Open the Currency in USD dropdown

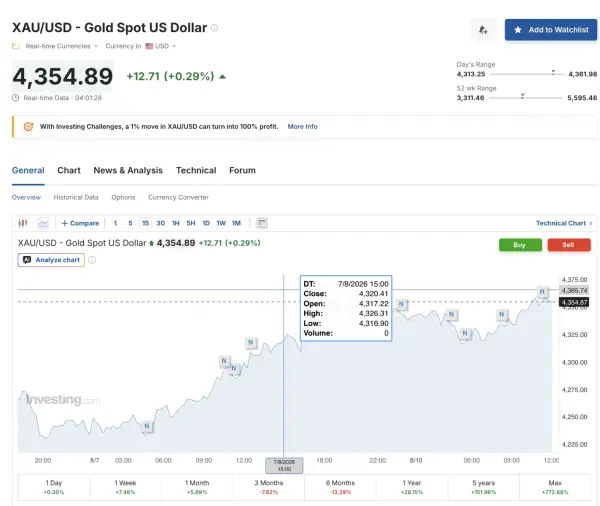[140, 46]
